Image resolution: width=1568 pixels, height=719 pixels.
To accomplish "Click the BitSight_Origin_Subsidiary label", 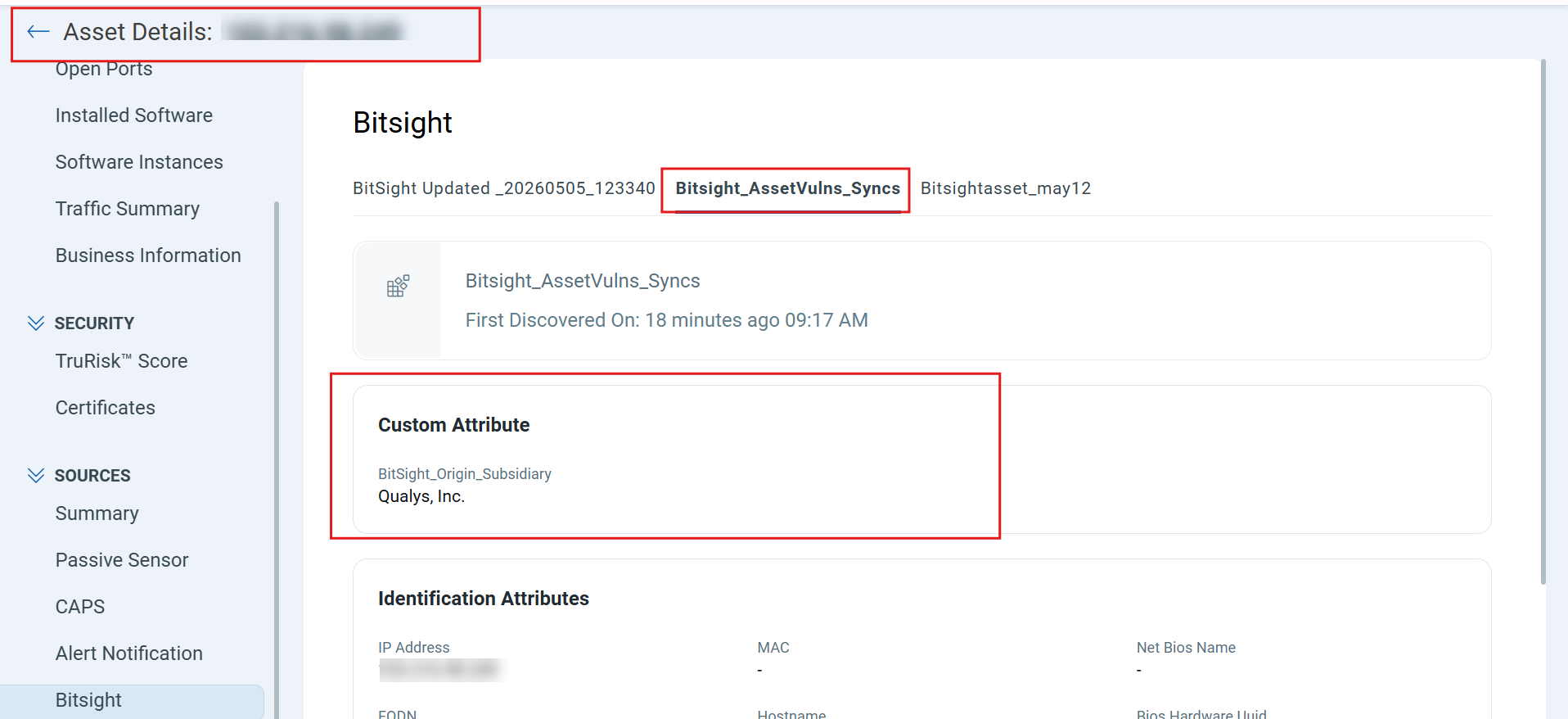I will tap(465, 474).
